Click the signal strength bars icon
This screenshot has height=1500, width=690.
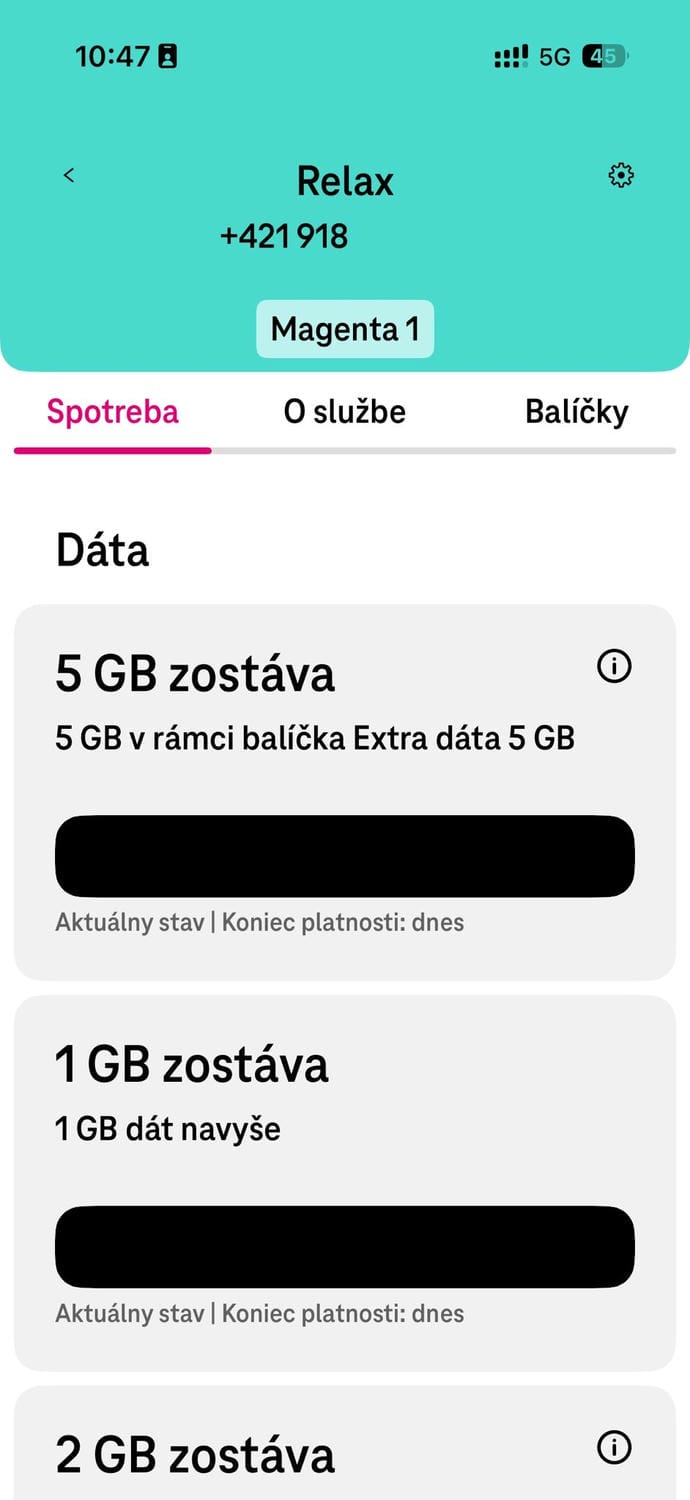point(509,56)
